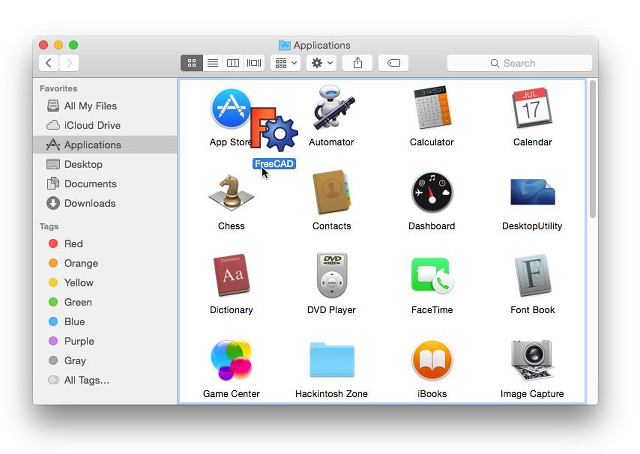Open the Dictionary app icon
The image size is (640, 454).
tap(231, 275)
